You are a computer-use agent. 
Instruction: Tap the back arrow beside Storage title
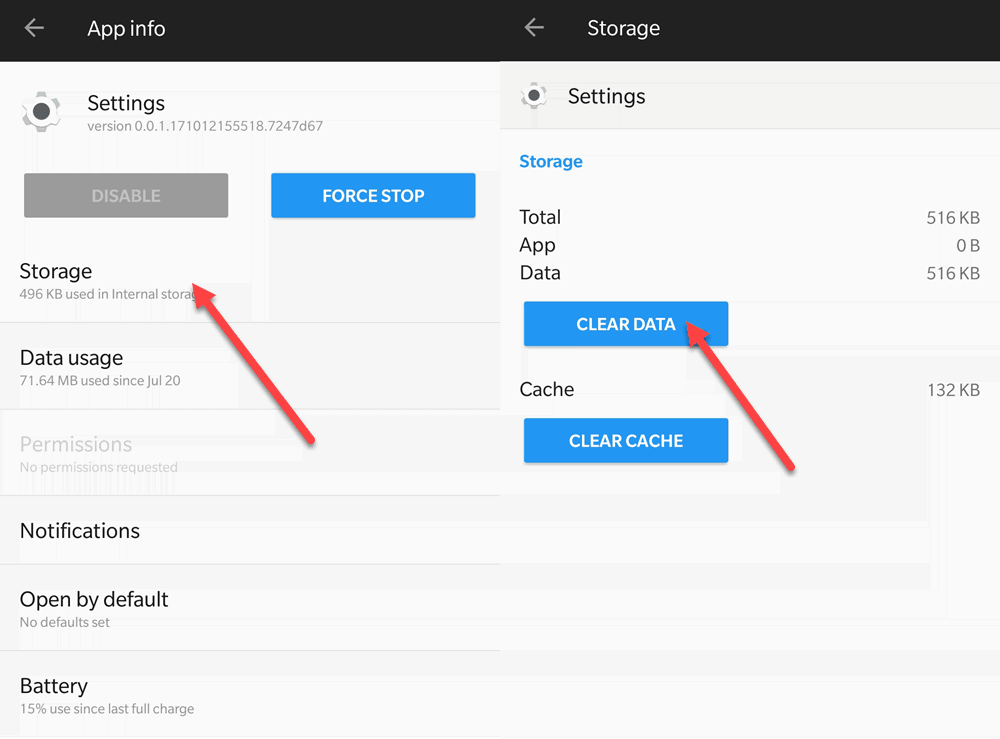click(x=534, y=28)
